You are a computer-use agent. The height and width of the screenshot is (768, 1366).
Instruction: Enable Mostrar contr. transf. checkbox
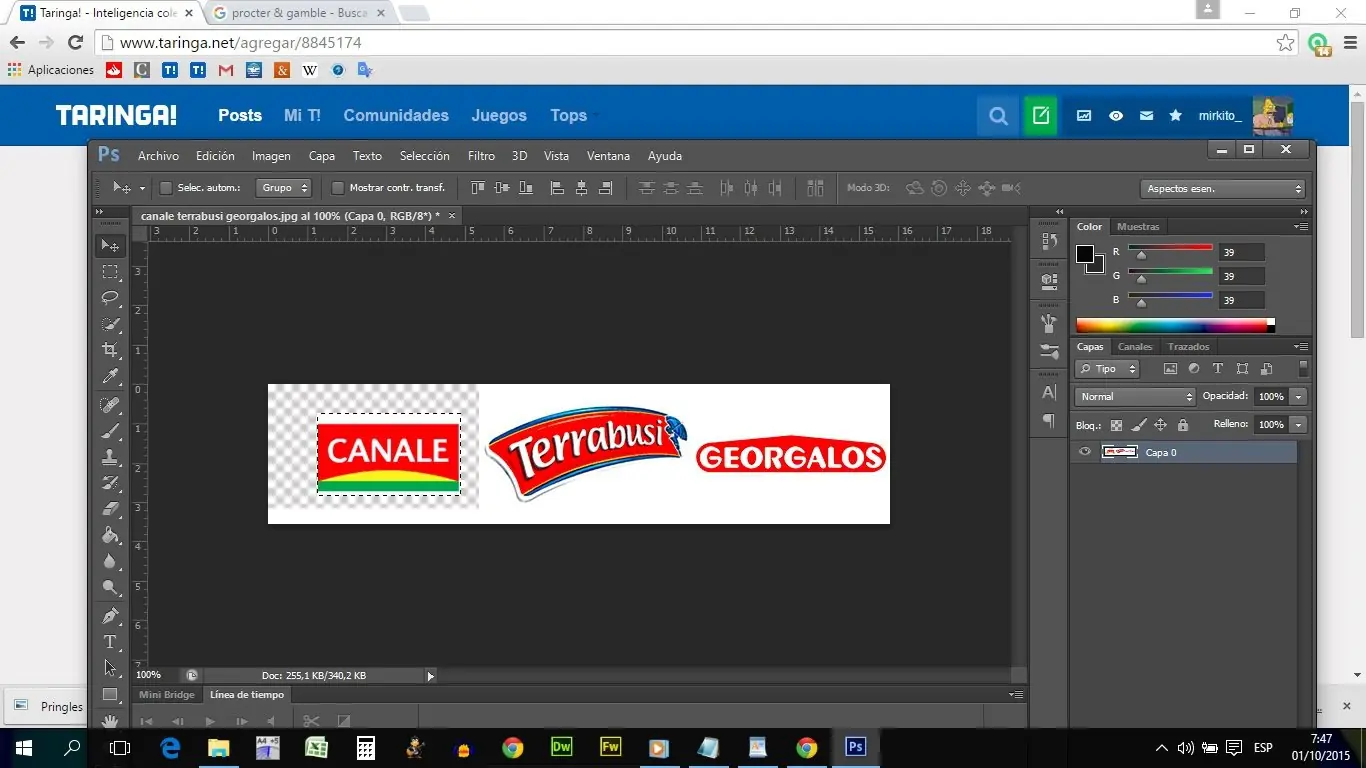338,188
